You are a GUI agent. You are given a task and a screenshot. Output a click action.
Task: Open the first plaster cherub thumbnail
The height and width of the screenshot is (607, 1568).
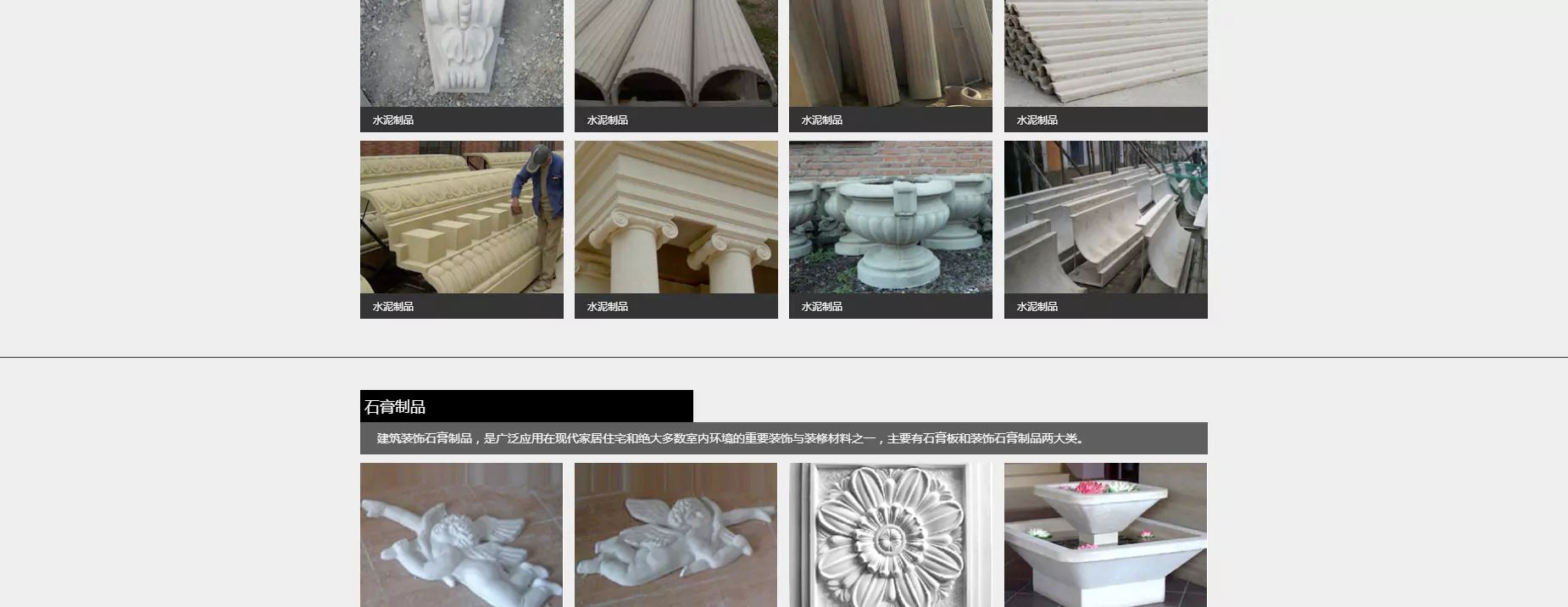tap(461, 535)
